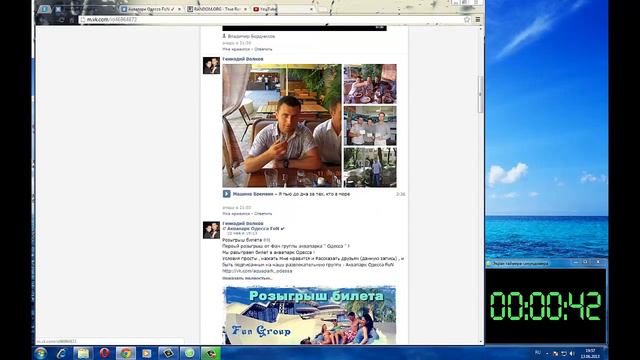Open Геннадий Волков's name on the photo post

[243, 59]
